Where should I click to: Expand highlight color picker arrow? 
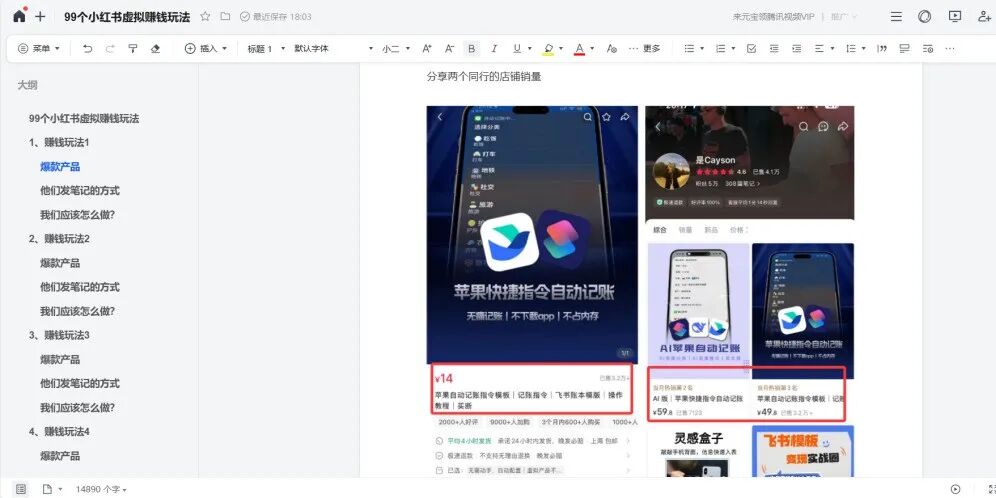[562, 48]
